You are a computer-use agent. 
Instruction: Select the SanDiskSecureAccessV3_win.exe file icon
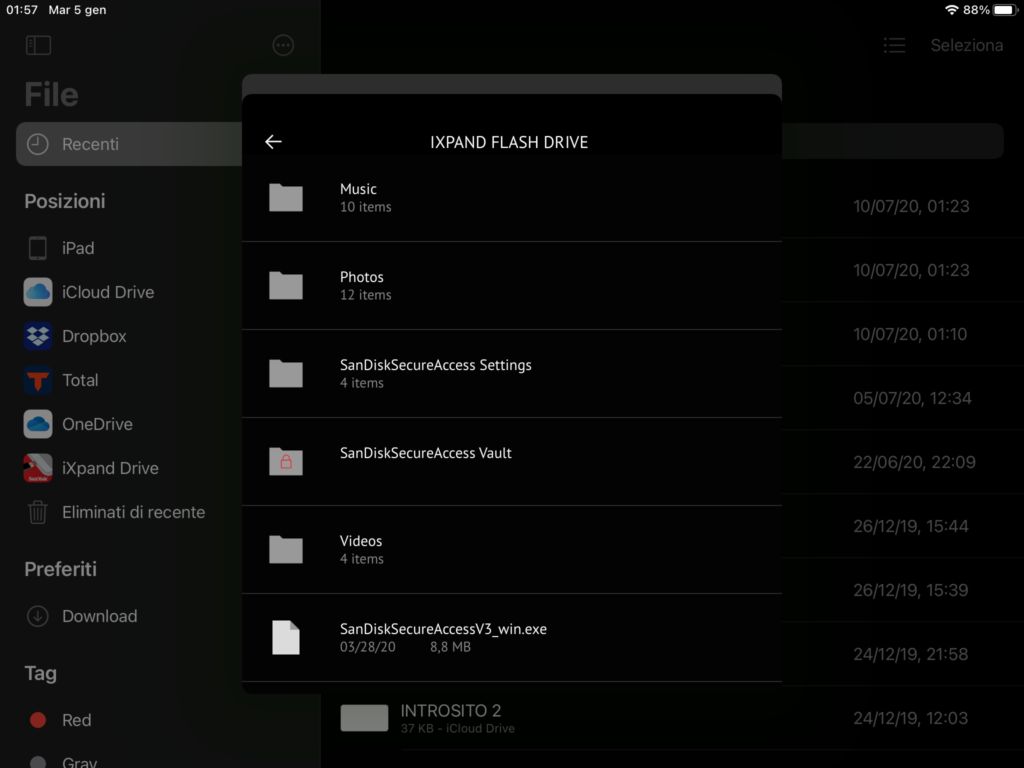coord(286,637)
